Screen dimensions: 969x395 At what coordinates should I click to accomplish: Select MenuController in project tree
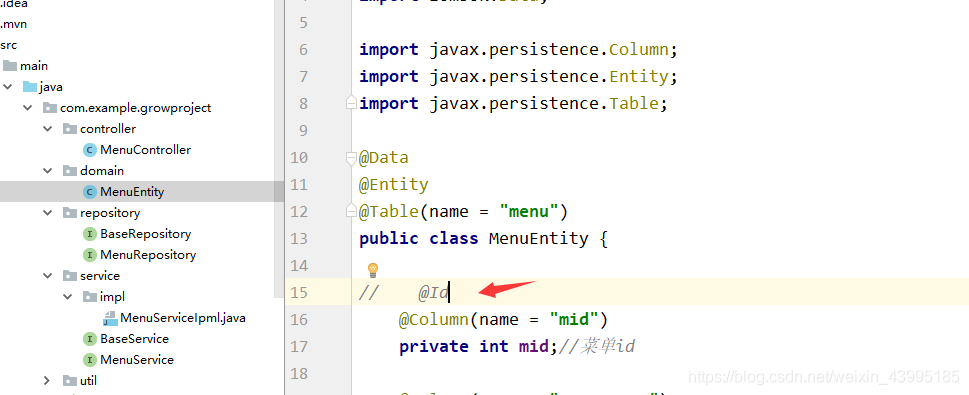click(145, 150)
